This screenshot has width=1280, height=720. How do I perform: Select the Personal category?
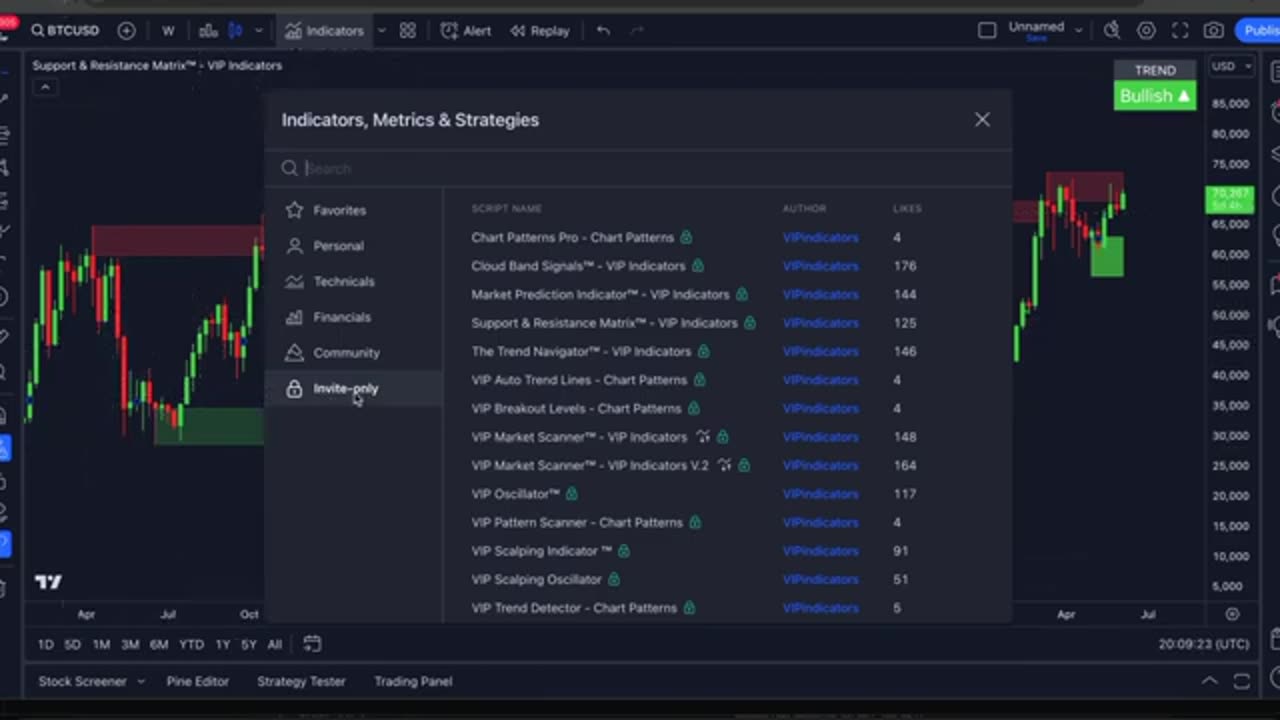click(x=353, y=246)
